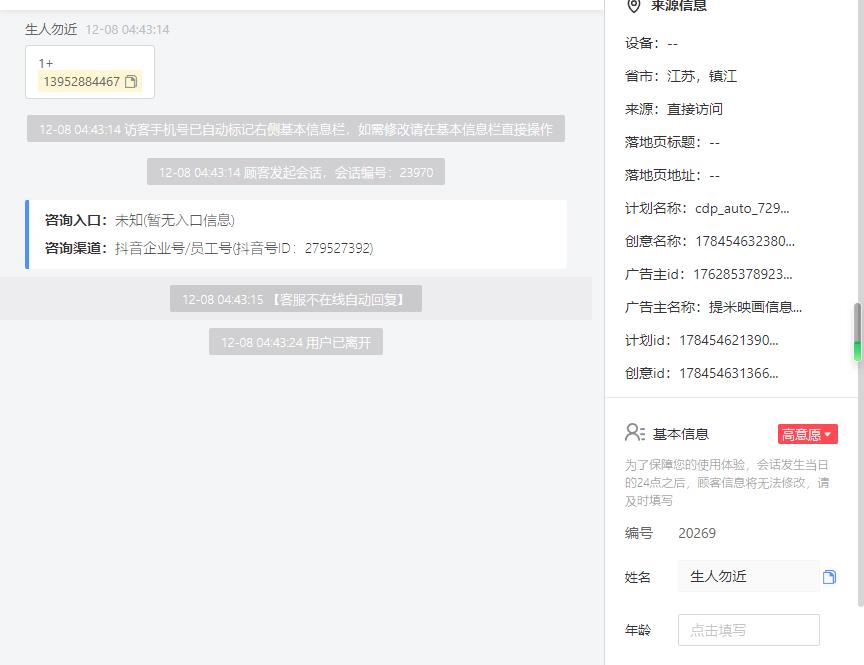Copy the phone number 13952884467

pos(131,82)
